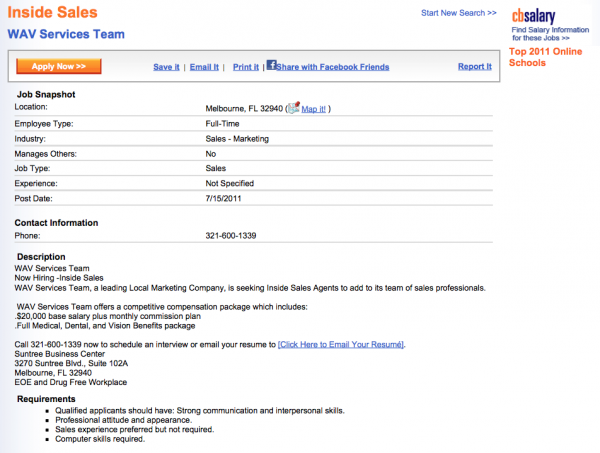Select the Manages Others value No

click(x=211, y=154)
